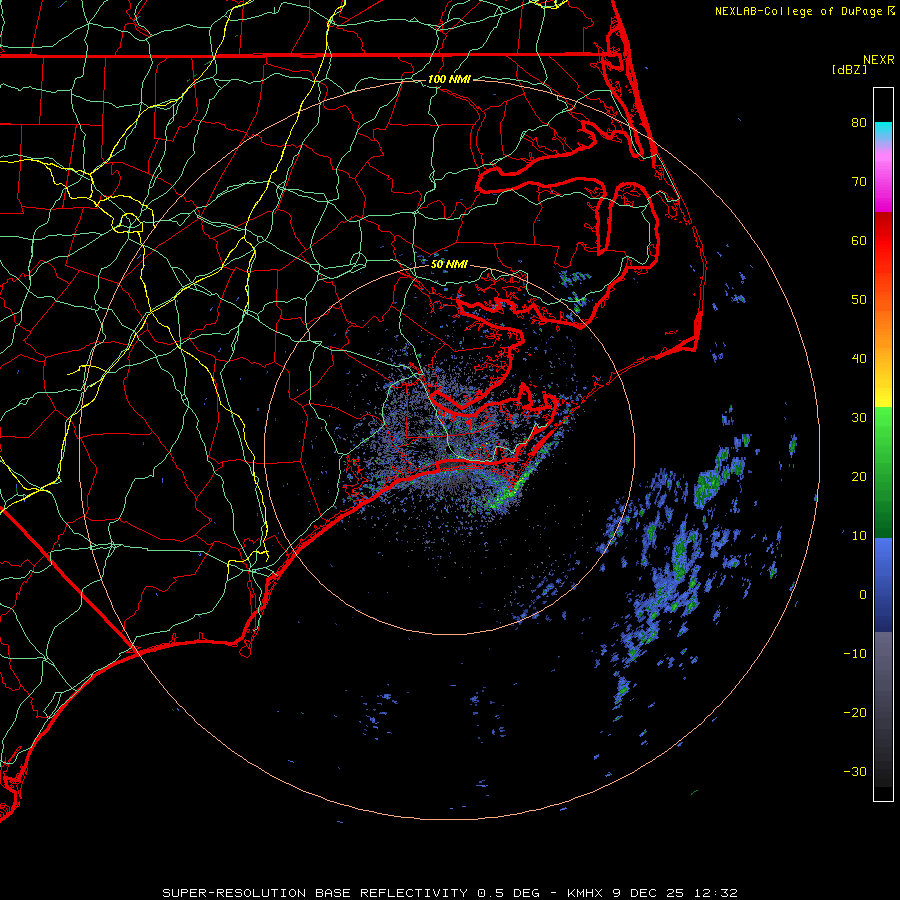Click the 40 value on dBZ scale
Image resolution: width=900 pixels, height=900 pixels.
coord(859,359)
